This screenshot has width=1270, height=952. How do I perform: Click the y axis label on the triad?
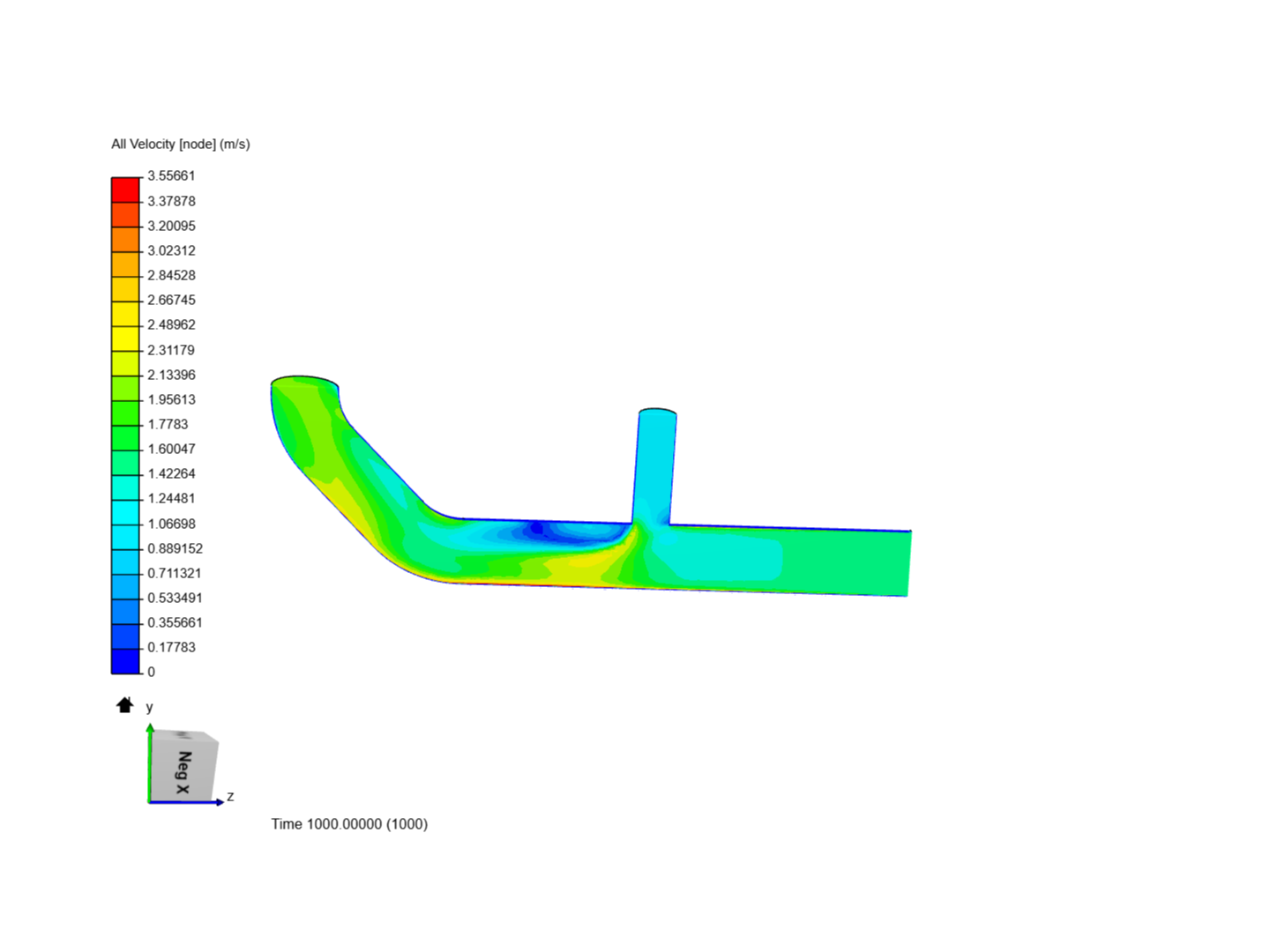[x=149, y=707]
